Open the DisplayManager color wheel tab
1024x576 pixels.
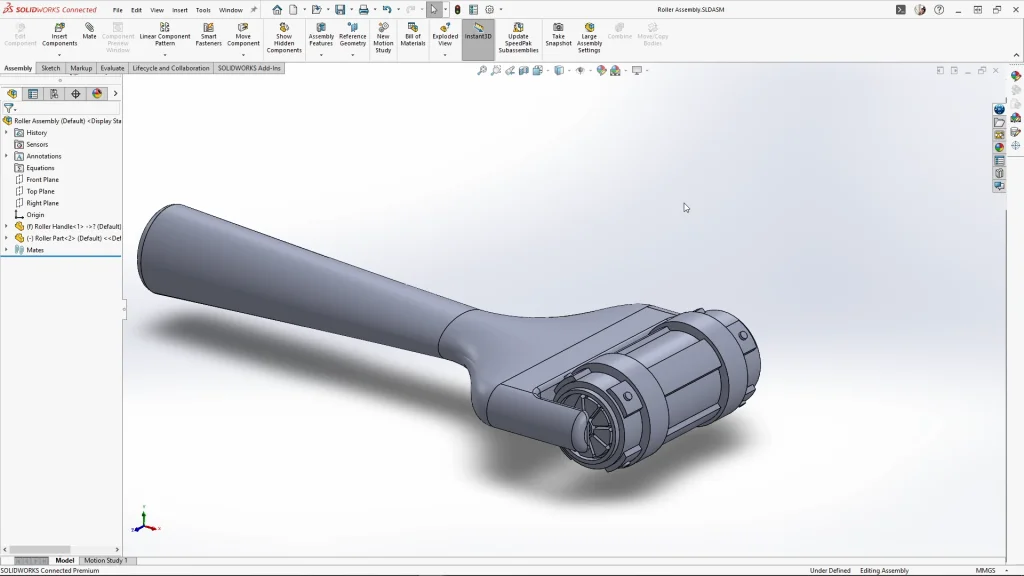tap(97, 94)
